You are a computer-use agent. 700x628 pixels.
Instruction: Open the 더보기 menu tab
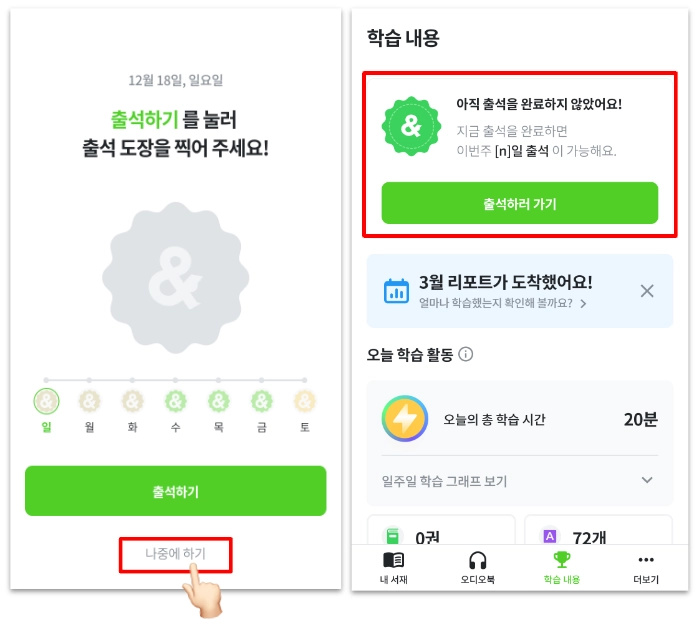coord(646,567)
